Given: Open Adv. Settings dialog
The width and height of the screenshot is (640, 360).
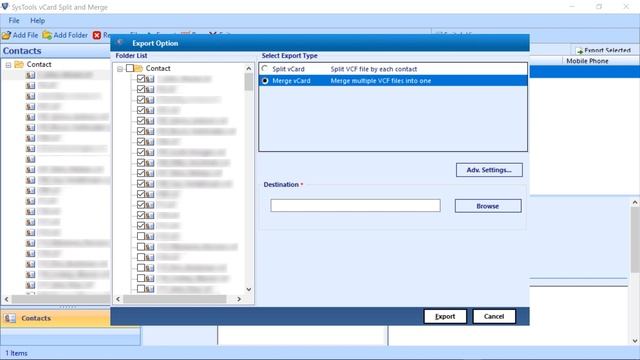Looking at the screenshot, I should coord(489,170).
